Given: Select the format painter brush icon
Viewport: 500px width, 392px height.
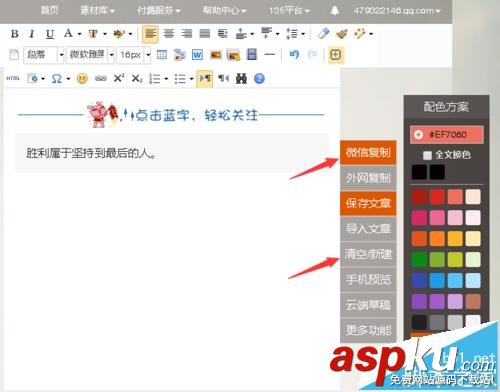Looking at the screenshot, I should click(x=342, y=34).
